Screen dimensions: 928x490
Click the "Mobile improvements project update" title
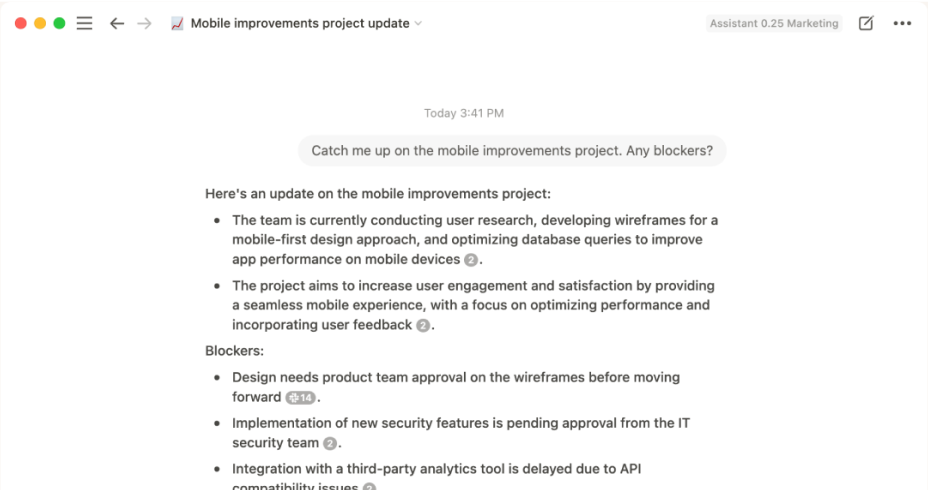(x=300, y=23)
